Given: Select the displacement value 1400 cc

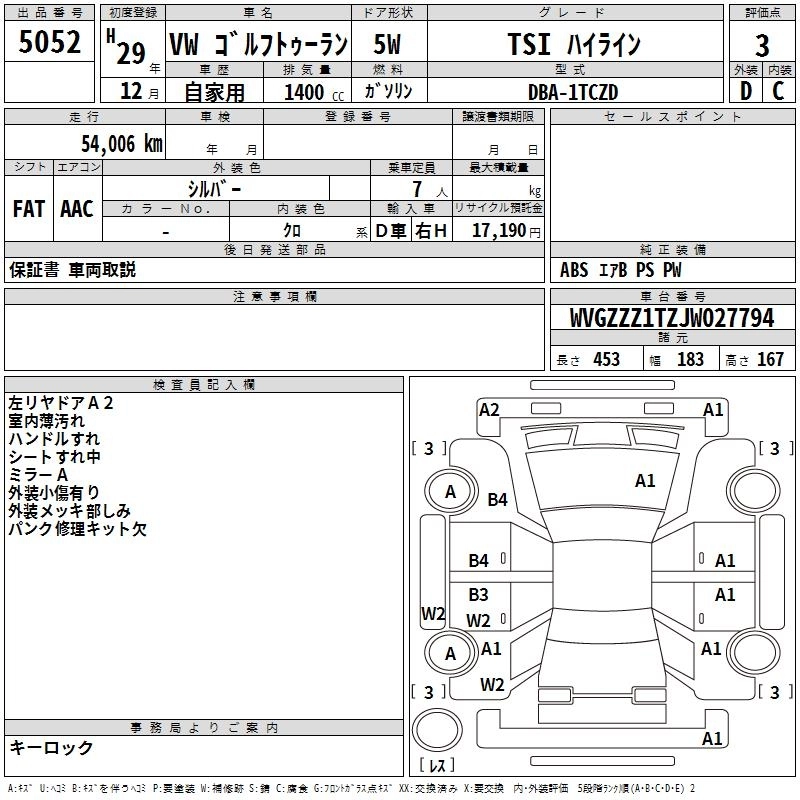Looking at the screenshot, I should point(314,92).
